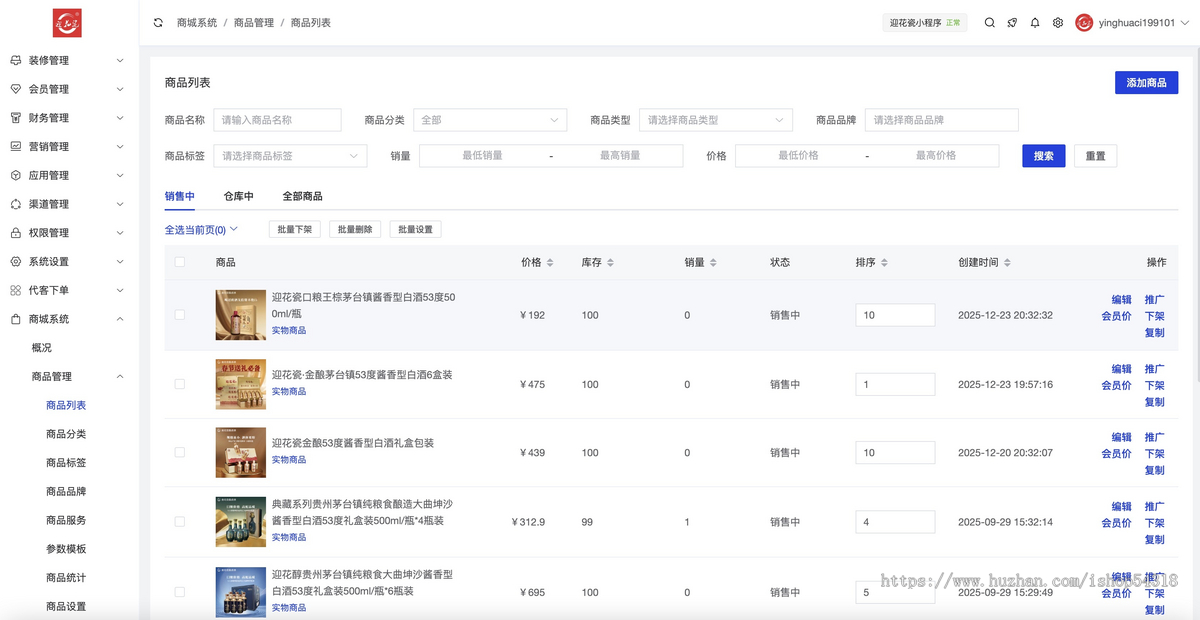The image size is (1200, 620).
Task: Switch to the 销售中 tab
Action: click(x=180, y=196)
